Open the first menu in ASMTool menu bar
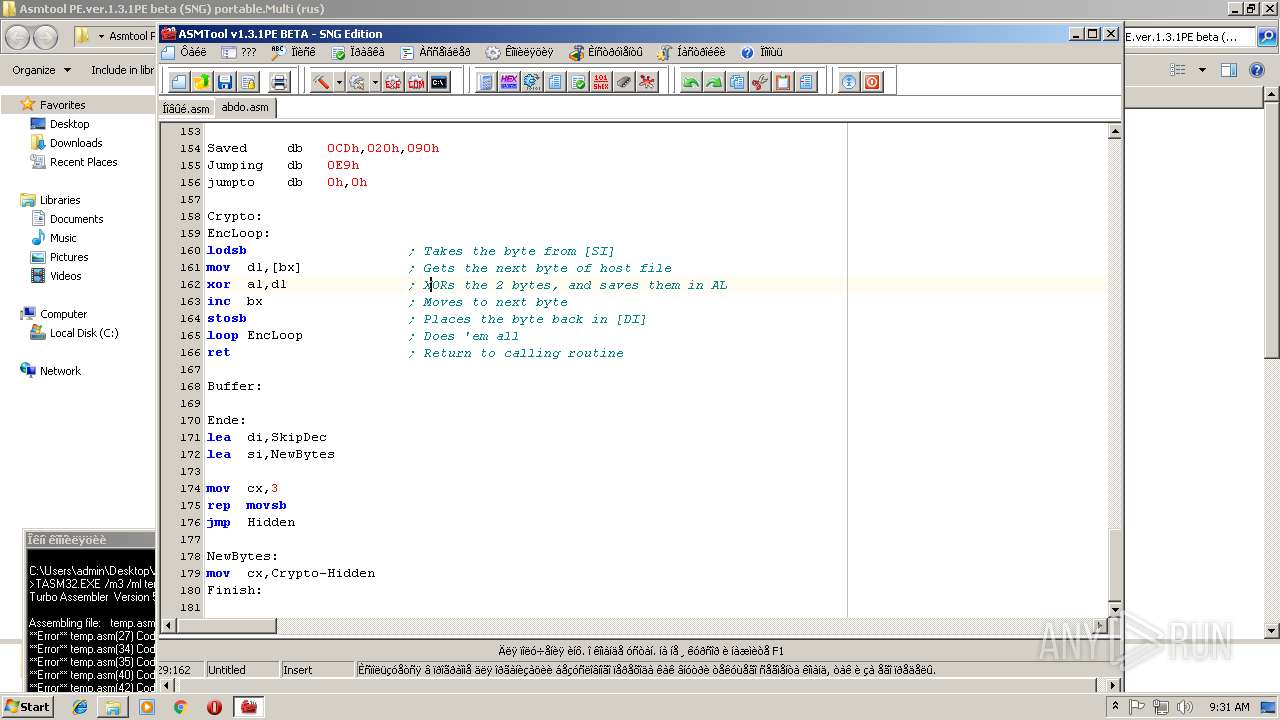 184,52
